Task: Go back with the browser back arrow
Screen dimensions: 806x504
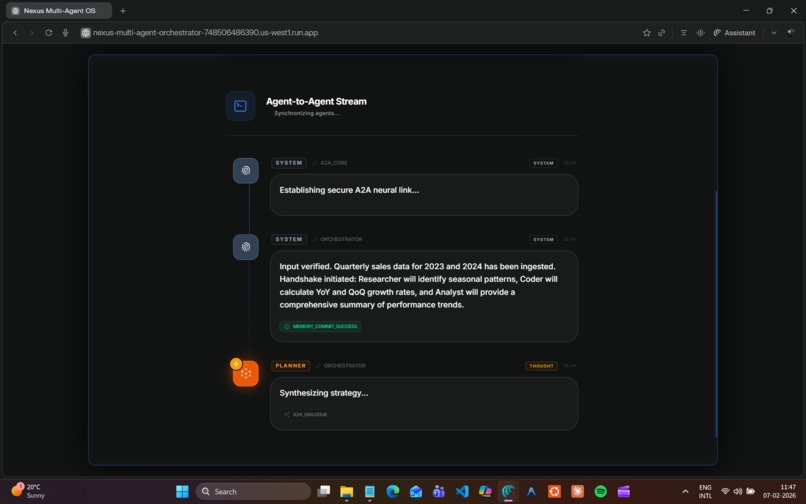Action: 15,32
